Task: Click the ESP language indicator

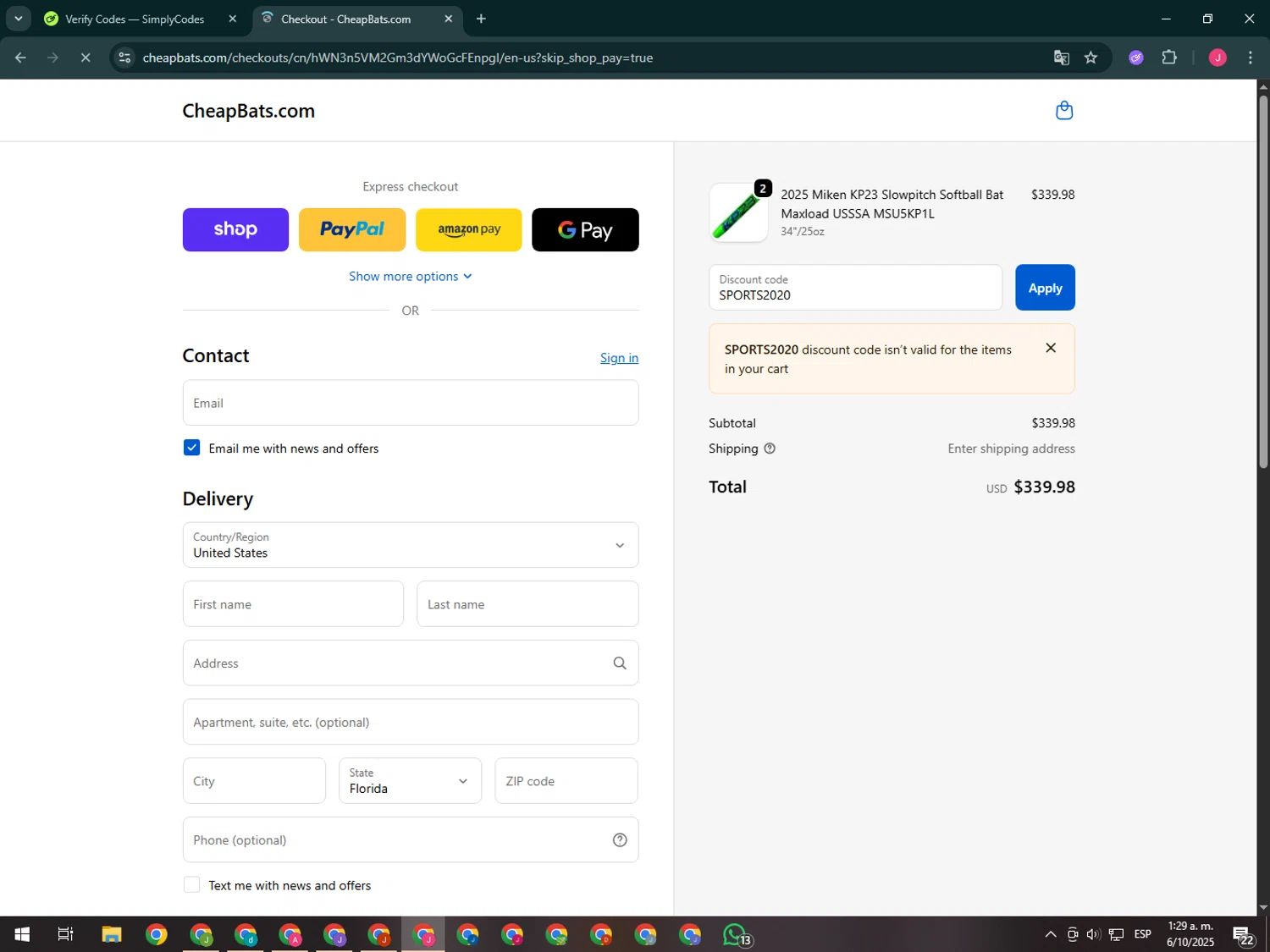Action: click(x=1142, y=934)
